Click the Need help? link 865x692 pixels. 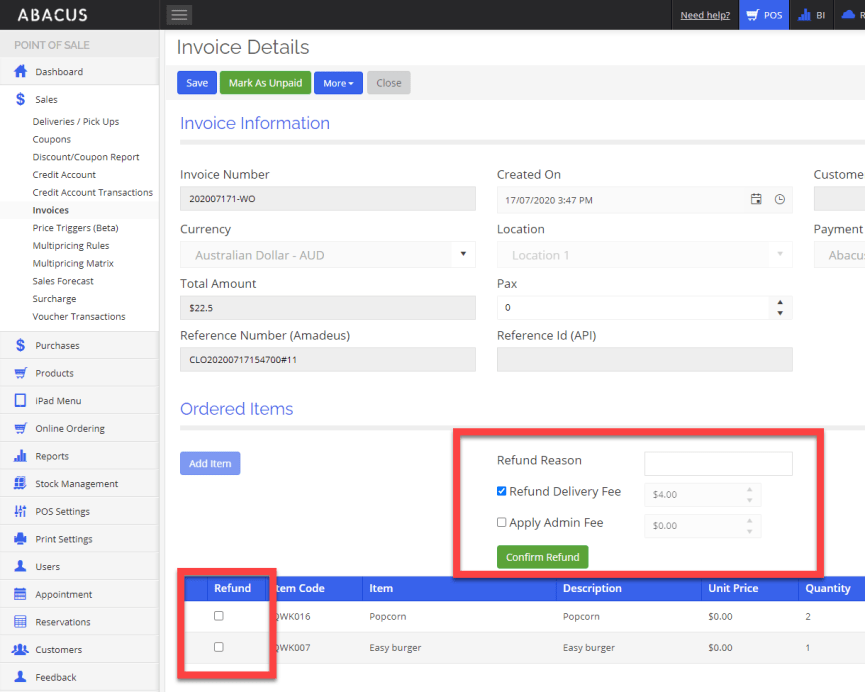click(705, 15)
